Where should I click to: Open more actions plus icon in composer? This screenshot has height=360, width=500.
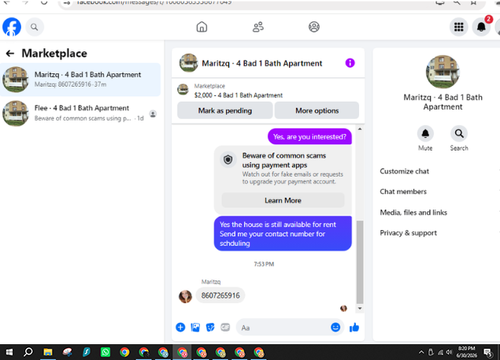click(180, 327)
